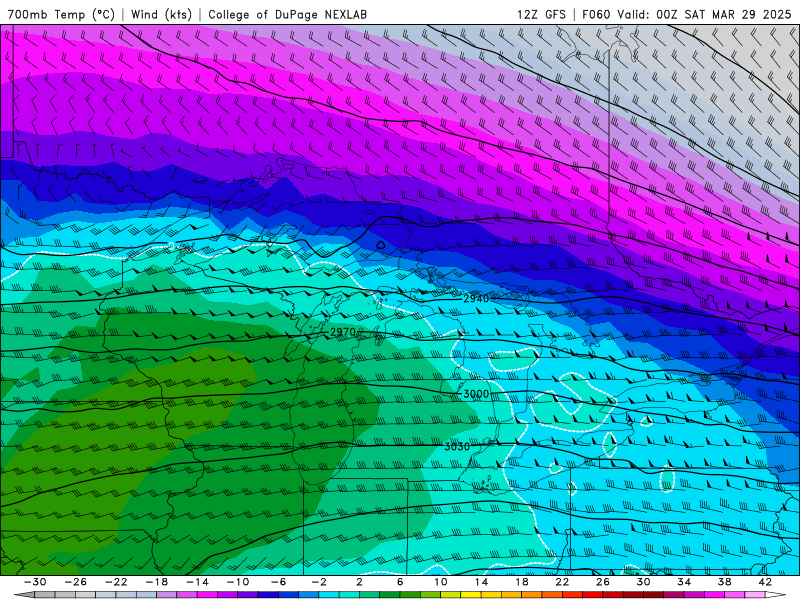The width and height of the screenshot is (800, 600).
Task: Click the -2 colorbar label
Action: pyautogui.click(x=319, y=582)
